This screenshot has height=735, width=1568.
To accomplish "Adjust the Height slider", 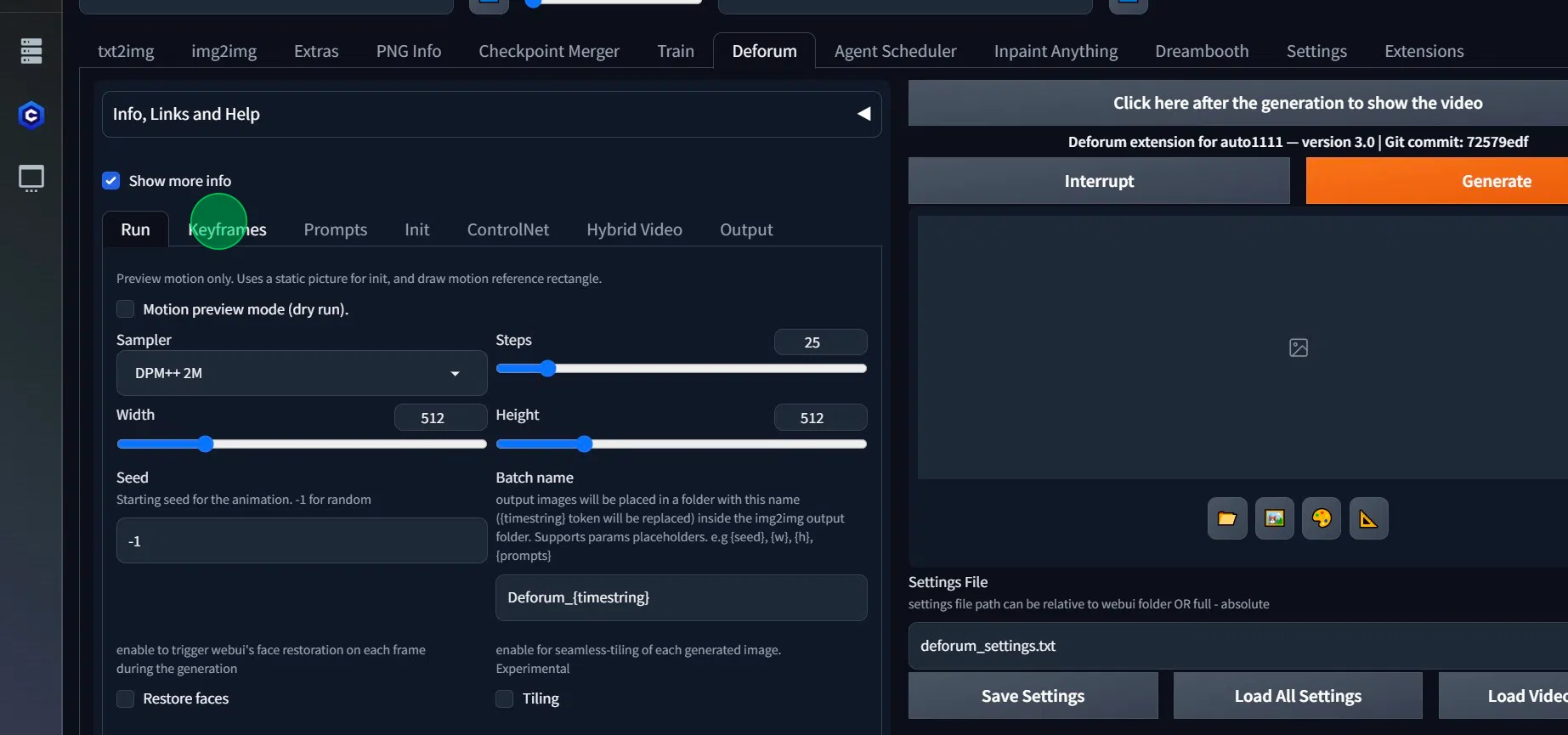I will tap(682, 444).
